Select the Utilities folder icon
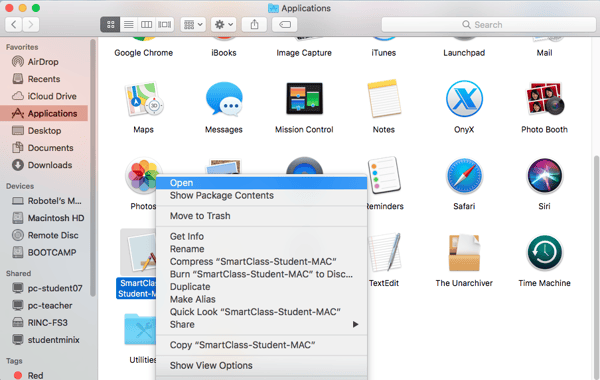 coord(140,329)
